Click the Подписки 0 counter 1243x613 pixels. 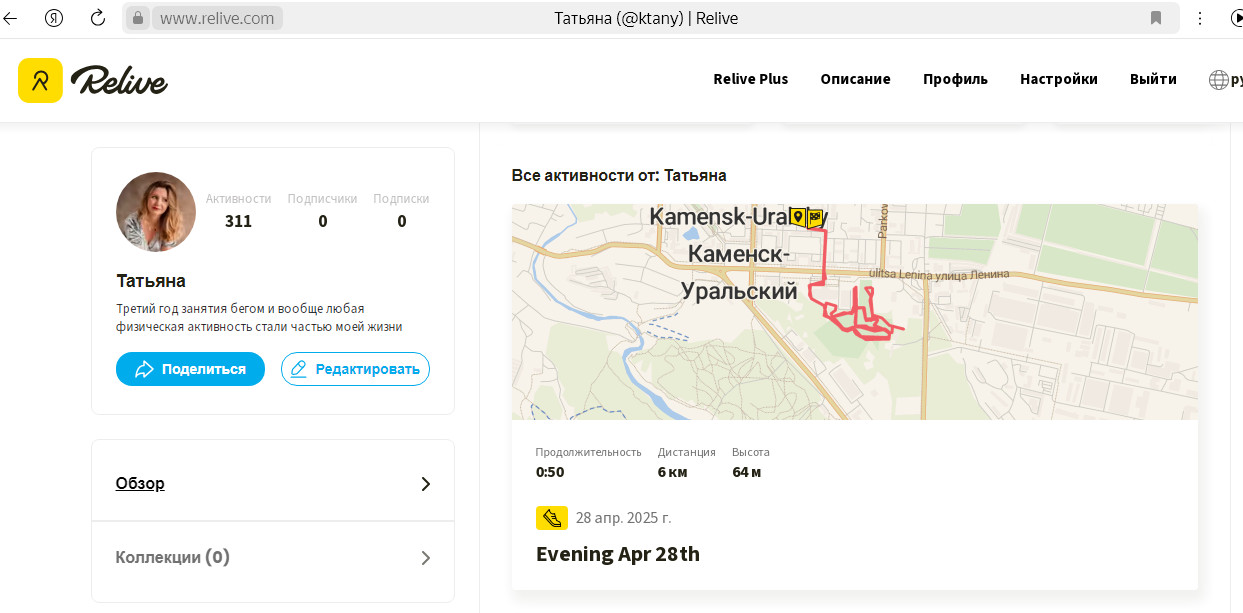click(x=401, y=210)
